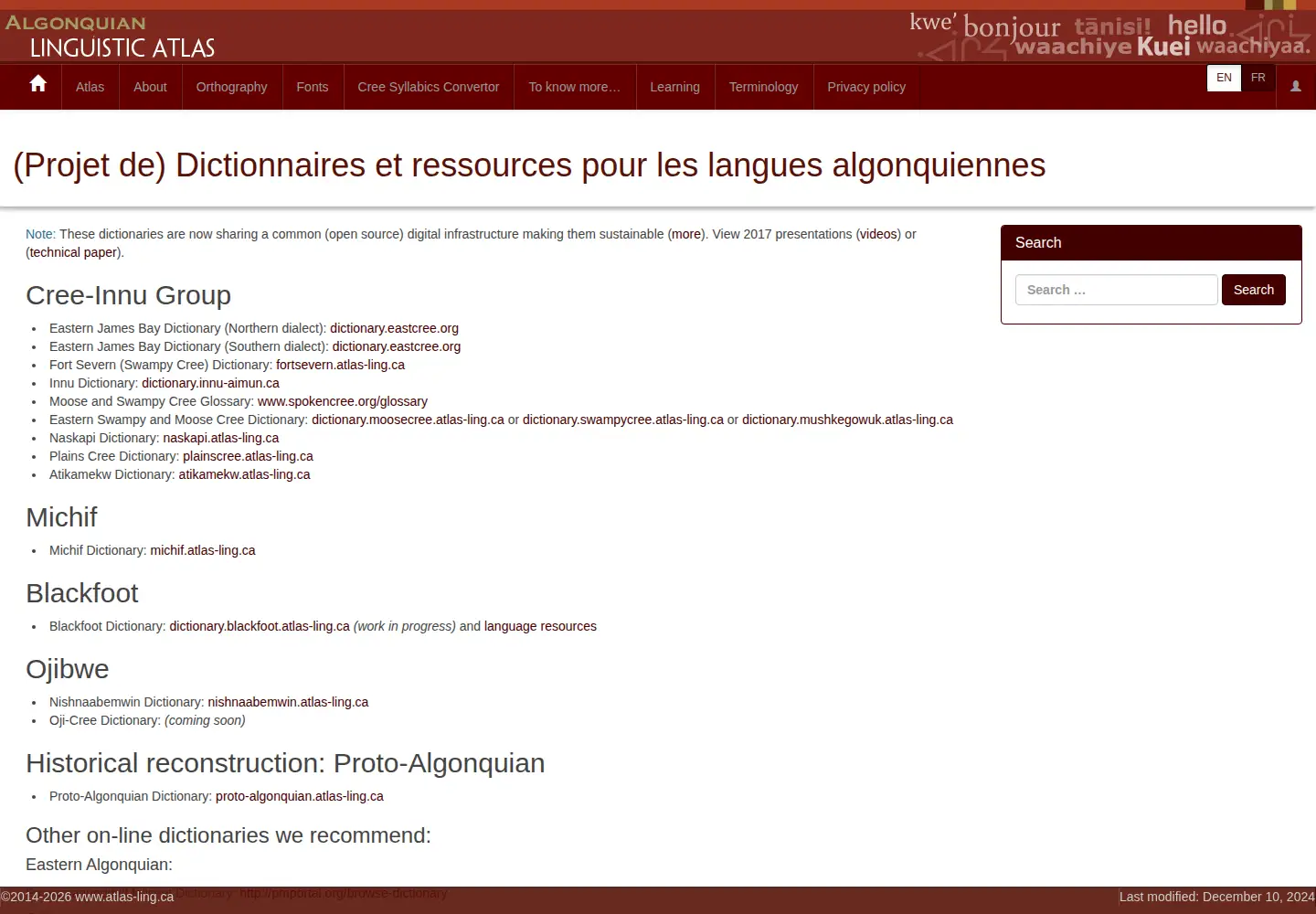Click the Algonquian Linguistic Atlas logo
This screenshot has height=914, width=1316.
pyautogui.click(x=110, y=36)
